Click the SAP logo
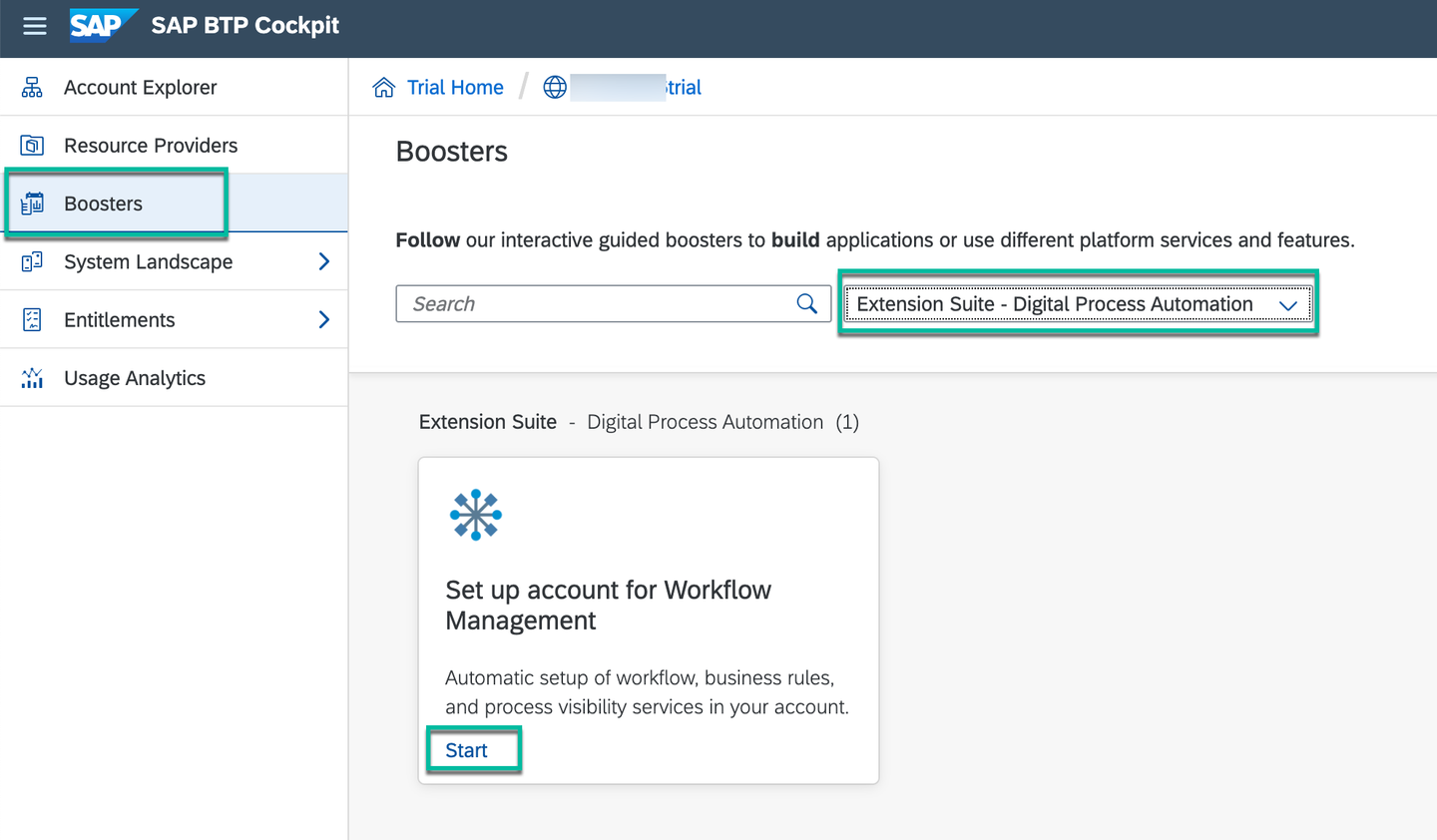This screenshot has height=840, width=1437. [103, 25]
